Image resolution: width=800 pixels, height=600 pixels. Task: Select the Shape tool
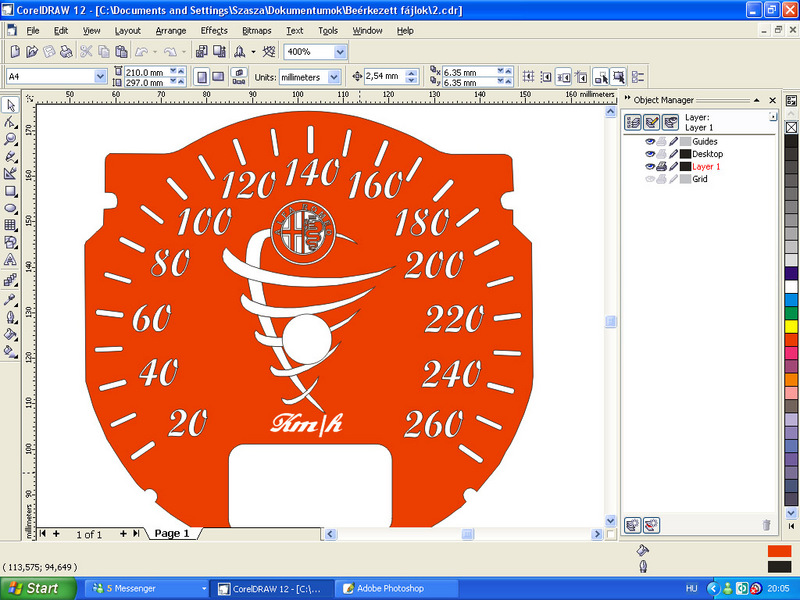coord(10,122)
